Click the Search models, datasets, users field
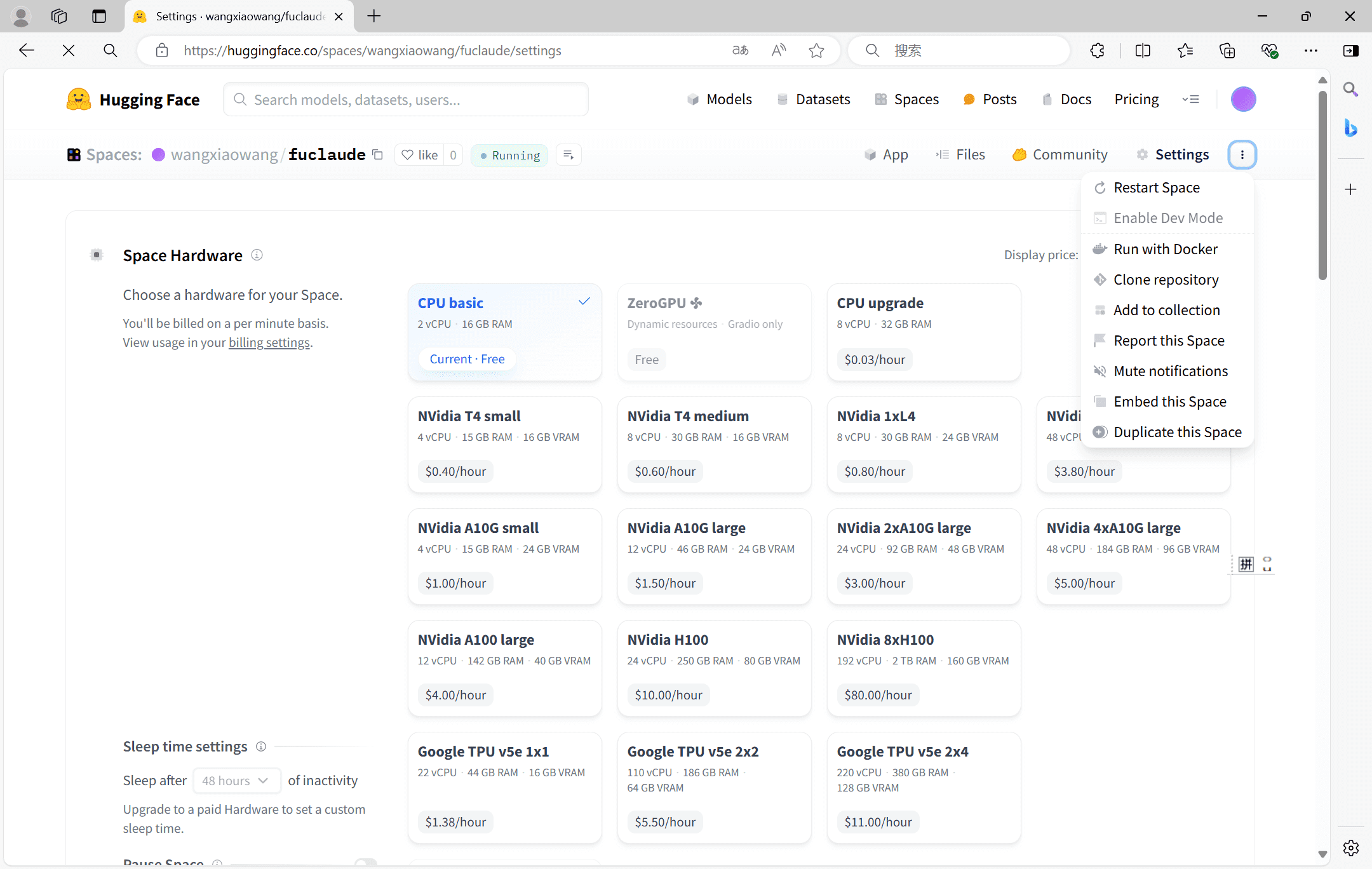Image resolution: width=1372 pixels, height=869 pixels. point(406,99)
